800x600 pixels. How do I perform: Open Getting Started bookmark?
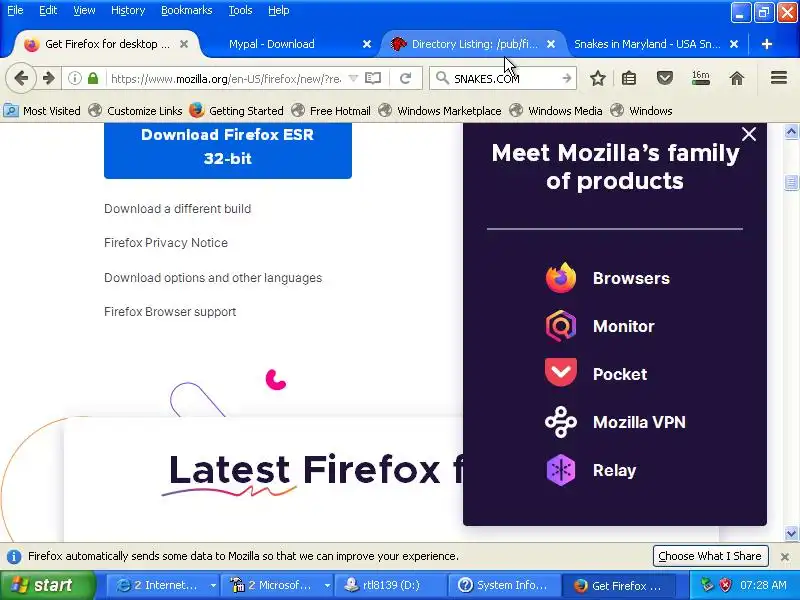coord(236,111)
